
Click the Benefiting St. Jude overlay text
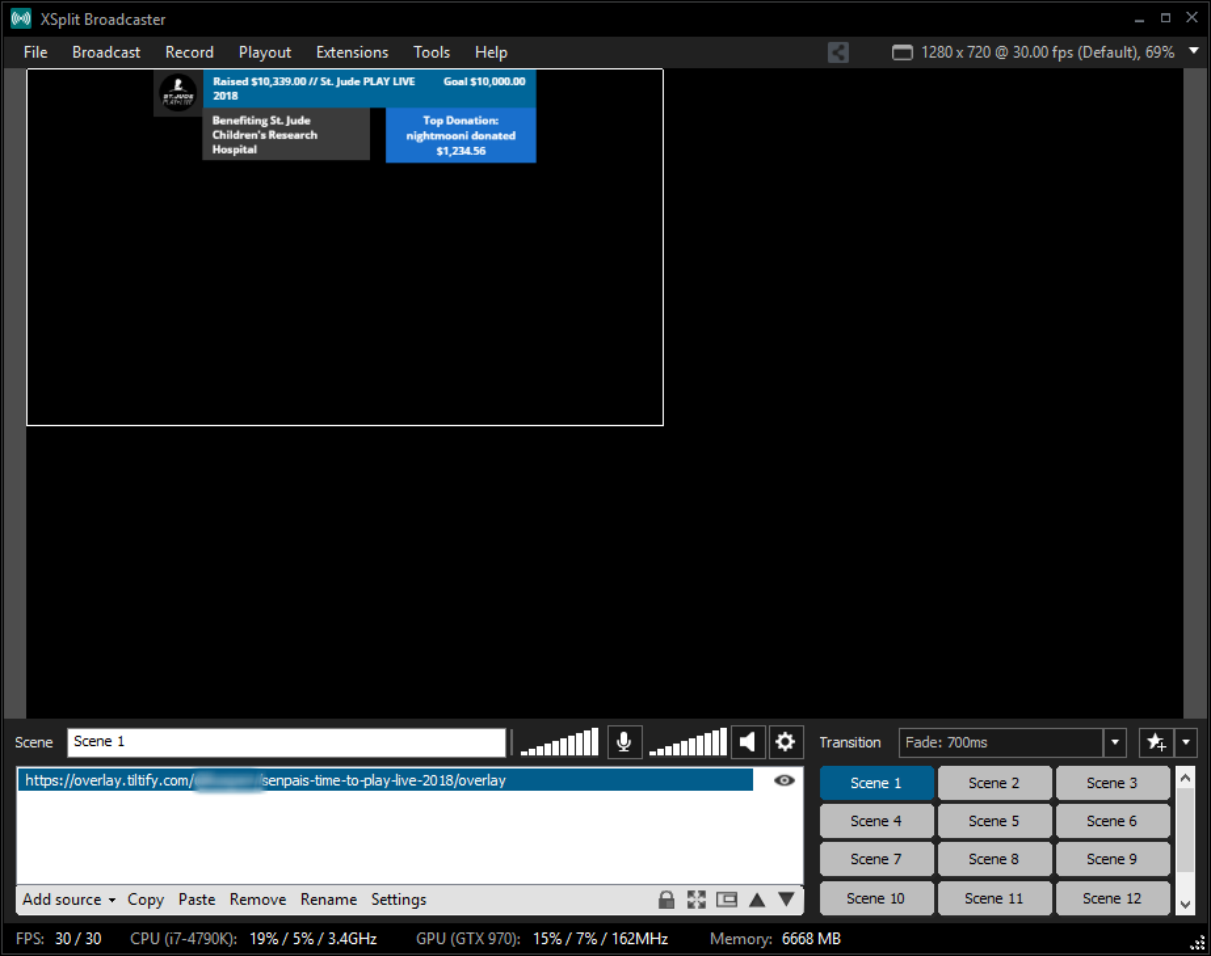tap(265, 135)
